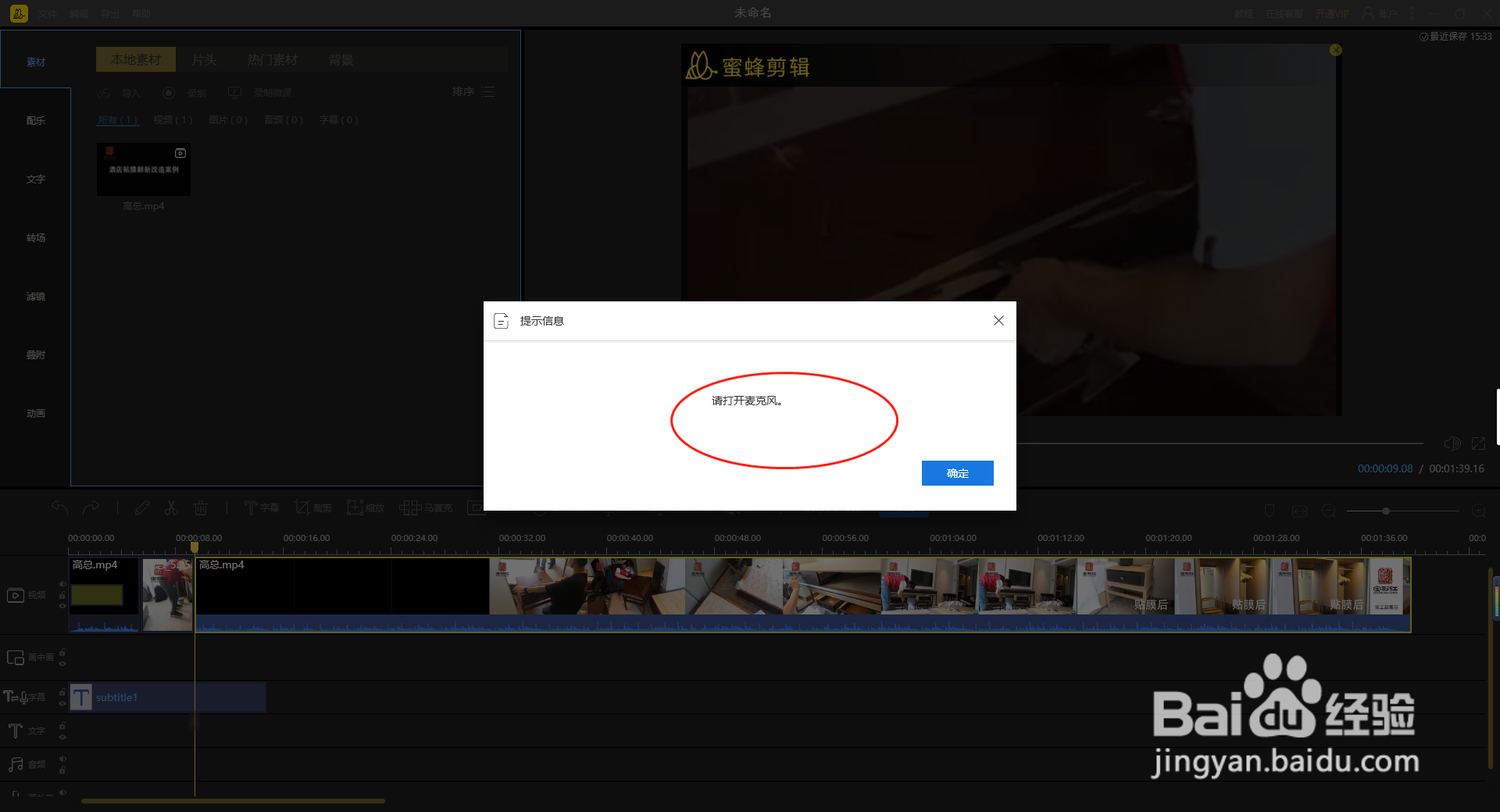Hide the 画中画 track
This screenshot has height=812, width=1500.
(62, 664)
